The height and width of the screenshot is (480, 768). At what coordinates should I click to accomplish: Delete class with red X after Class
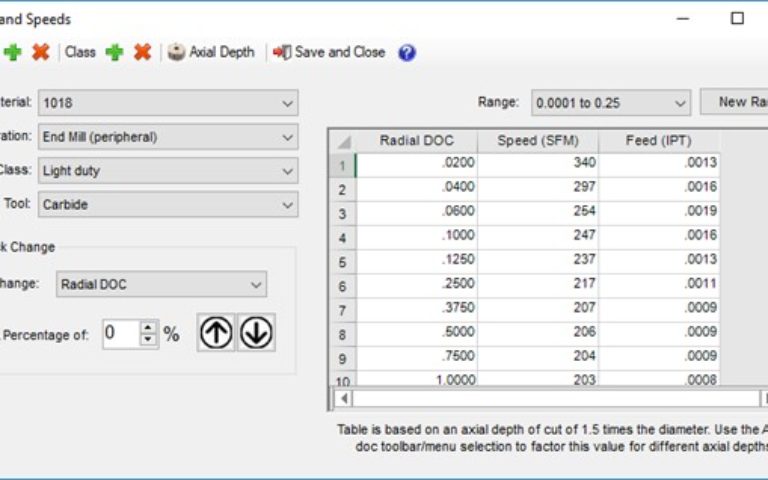tap(143, 52)
